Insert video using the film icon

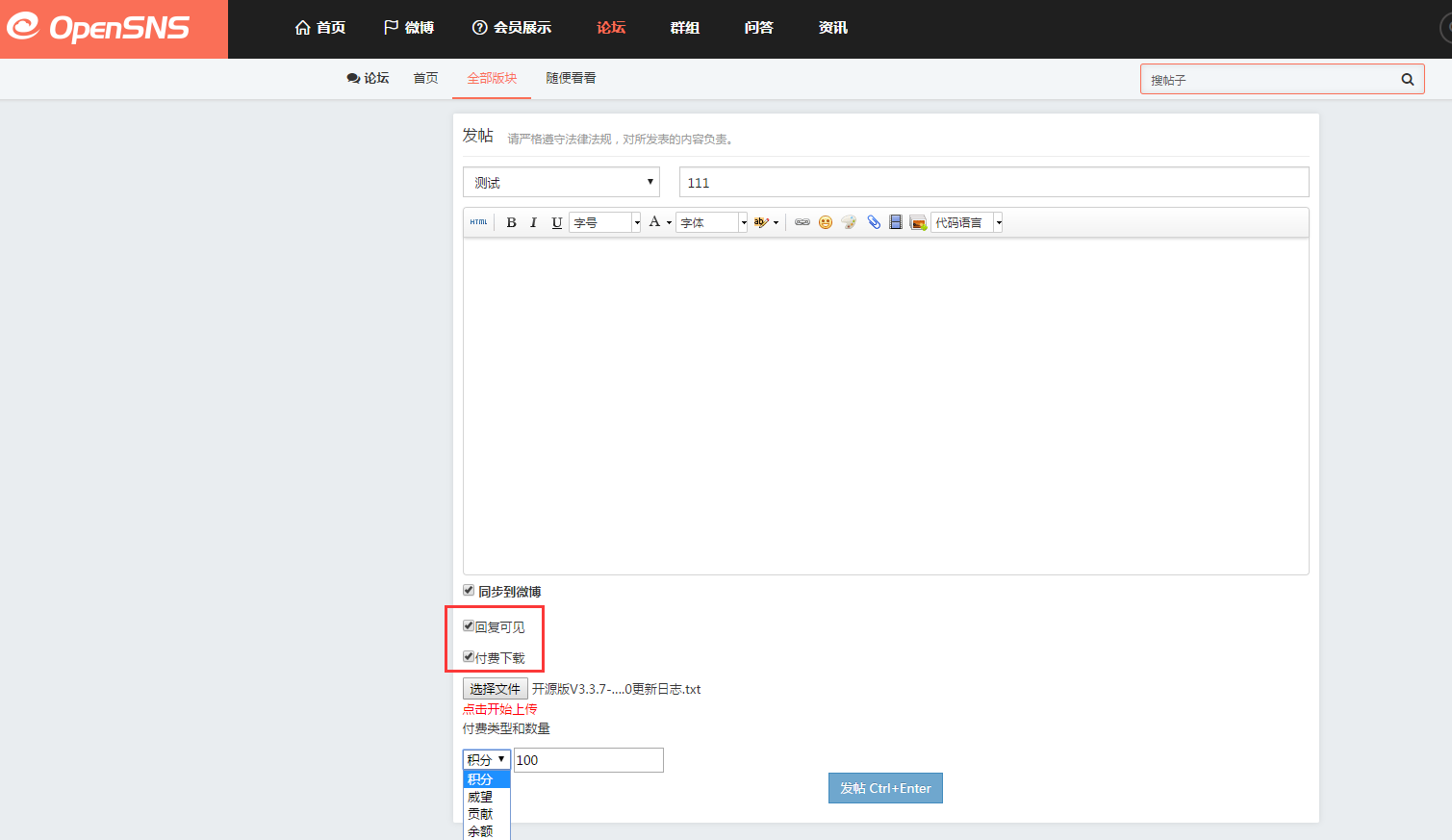(x=896, y=222)
